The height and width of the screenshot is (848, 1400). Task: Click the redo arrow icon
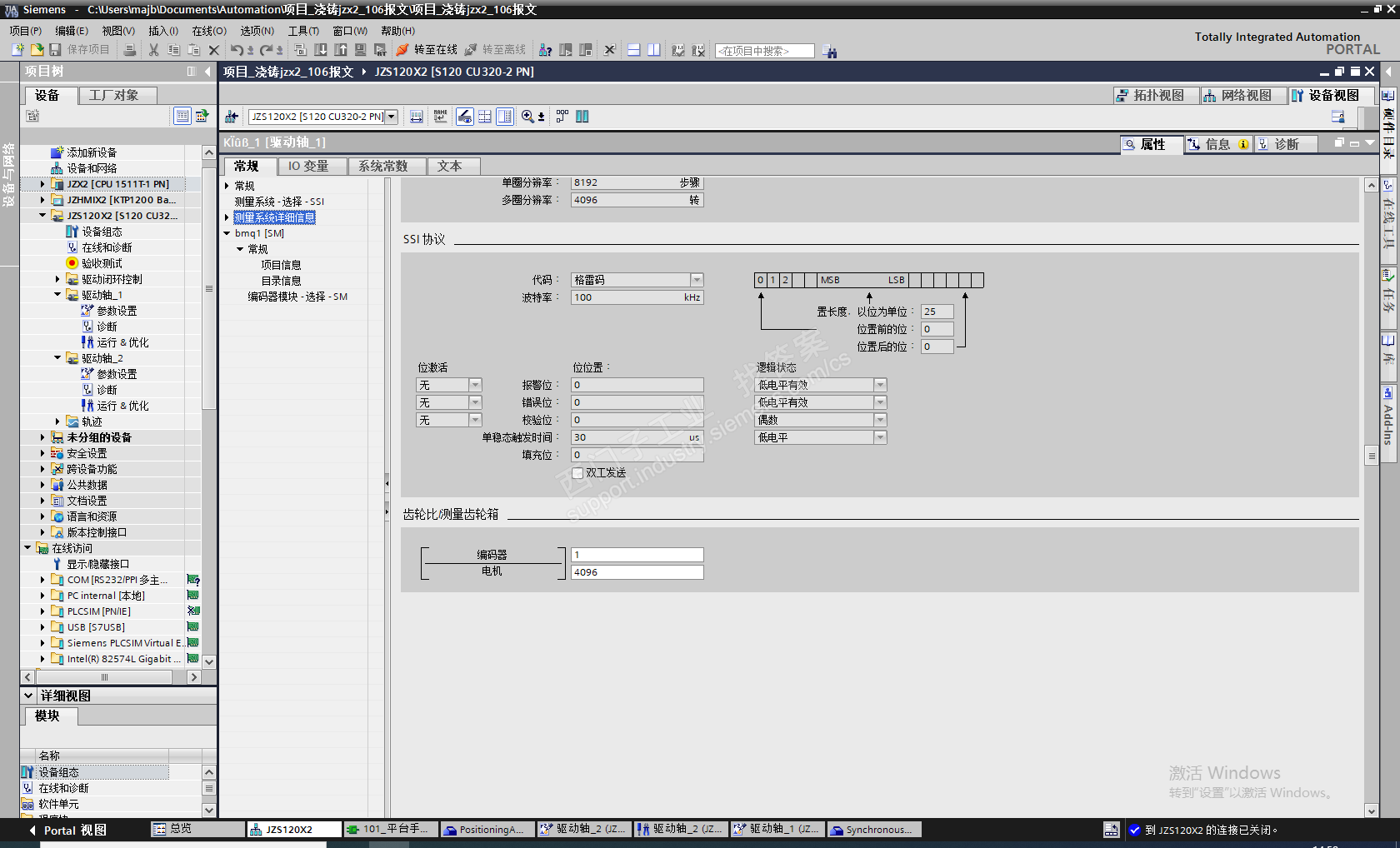click(267, 50)
